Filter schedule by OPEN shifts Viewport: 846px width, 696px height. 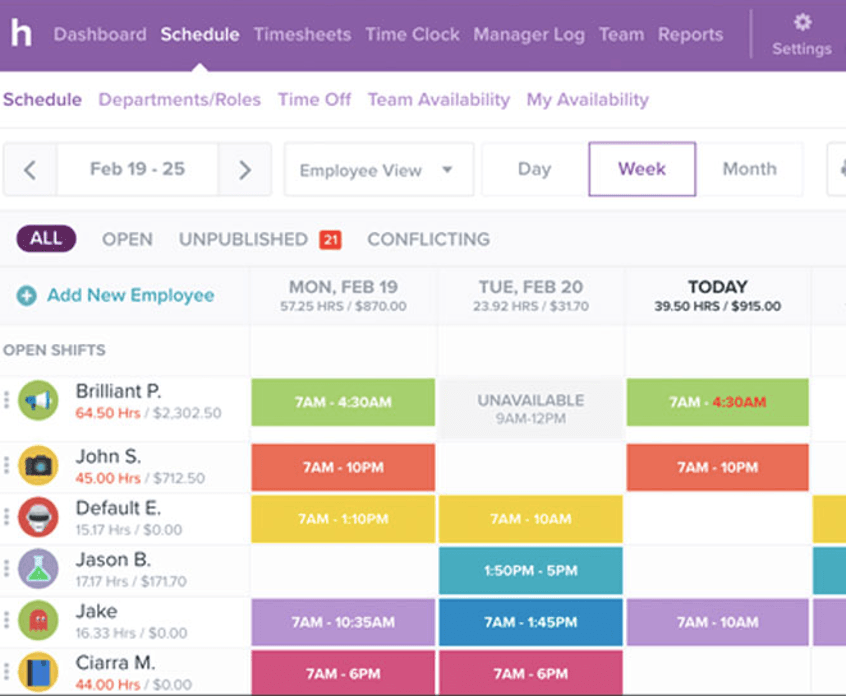coord(128,239)
